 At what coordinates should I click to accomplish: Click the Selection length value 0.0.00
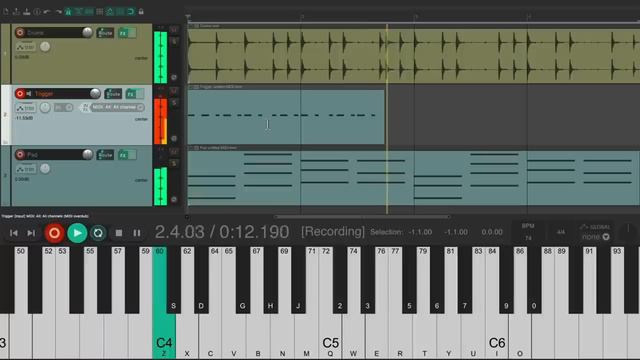(492, 232)
